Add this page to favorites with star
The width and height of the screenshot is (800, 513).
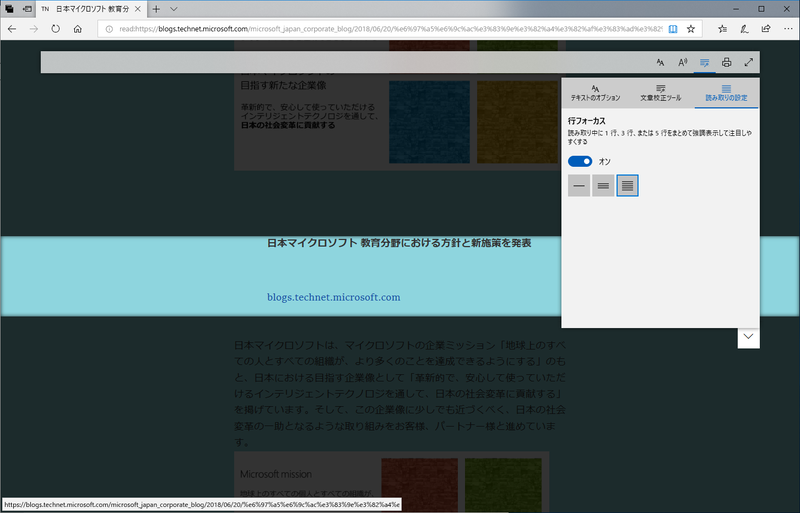[x=691, y=29]
